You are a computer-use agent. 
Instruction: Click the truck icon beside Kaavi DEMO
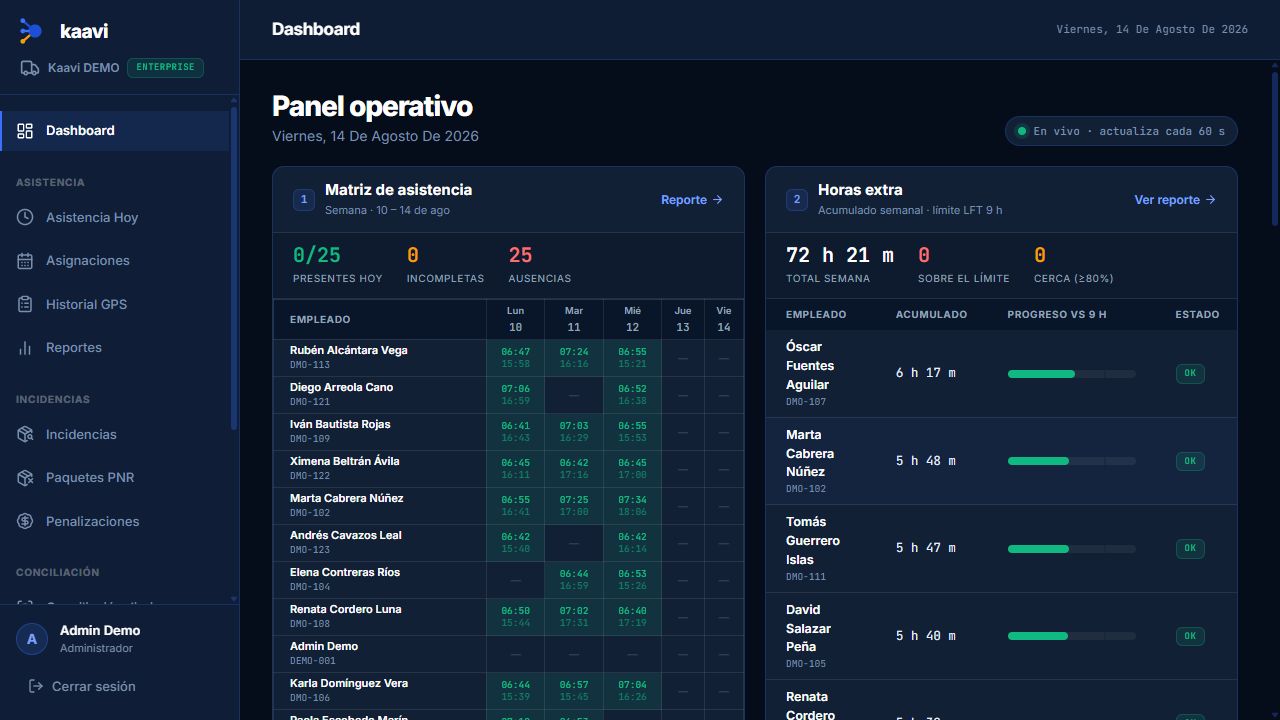30,68
